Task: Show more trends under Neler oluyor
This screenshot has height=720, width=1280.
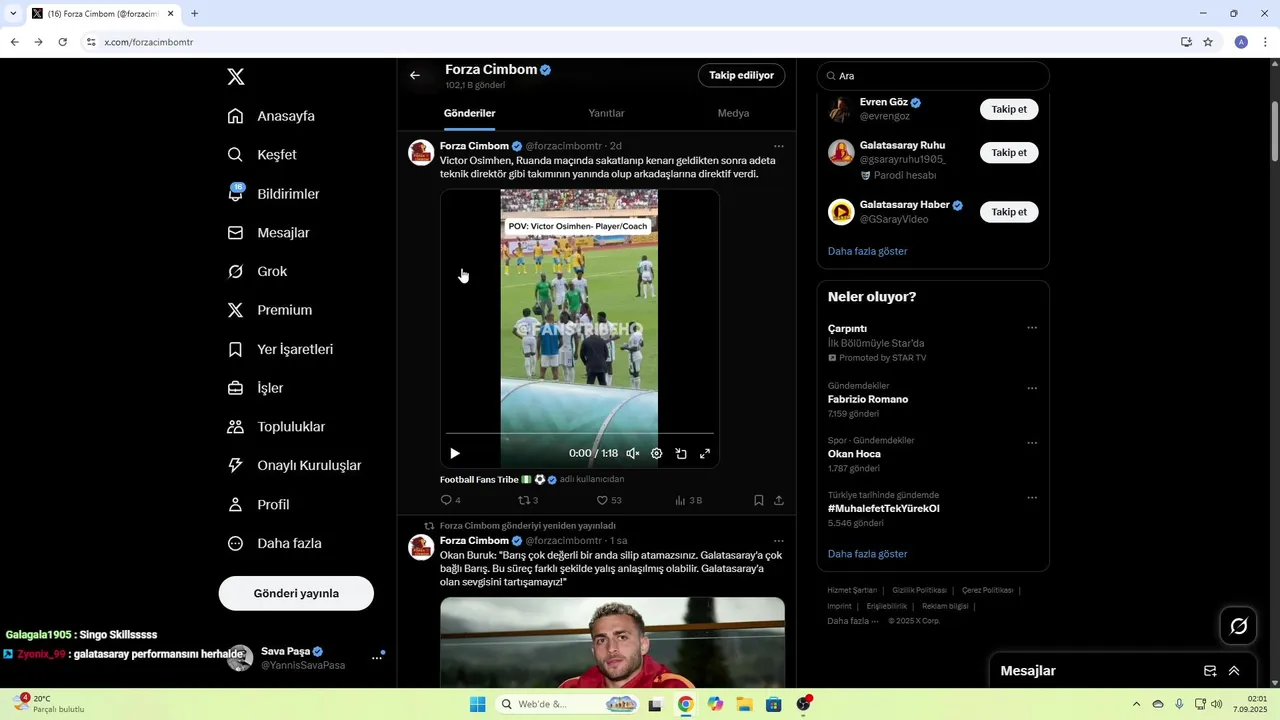Action: click(x=867, y=554)
